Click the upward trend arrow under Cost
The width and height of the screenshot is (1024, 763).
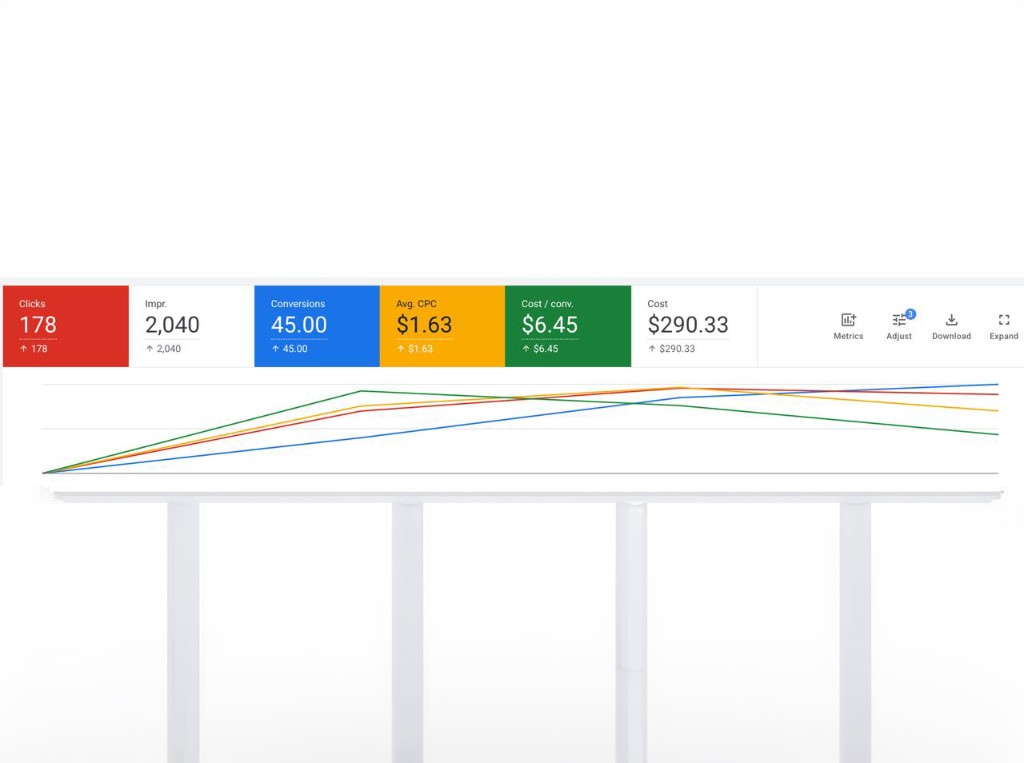654,349
